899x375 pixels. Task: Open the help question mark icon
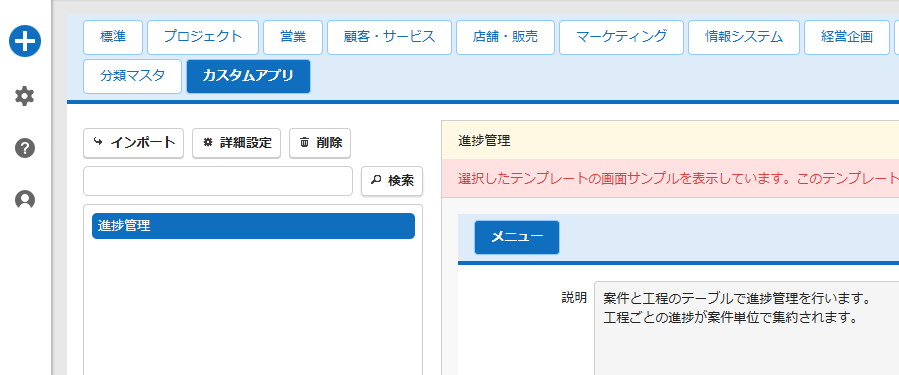[25, 148]
